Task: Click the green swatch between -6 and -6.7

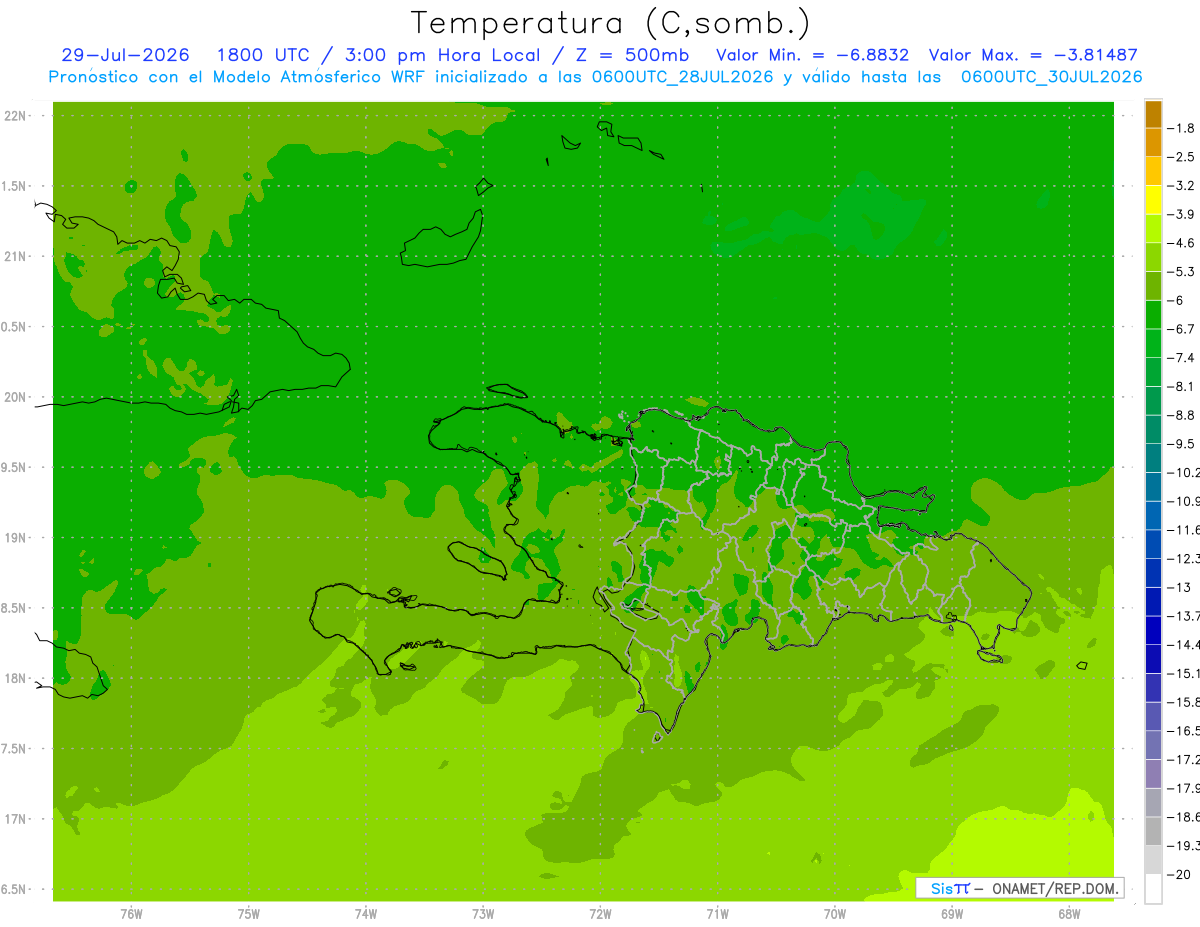Action: click(x=1153, y=315)
